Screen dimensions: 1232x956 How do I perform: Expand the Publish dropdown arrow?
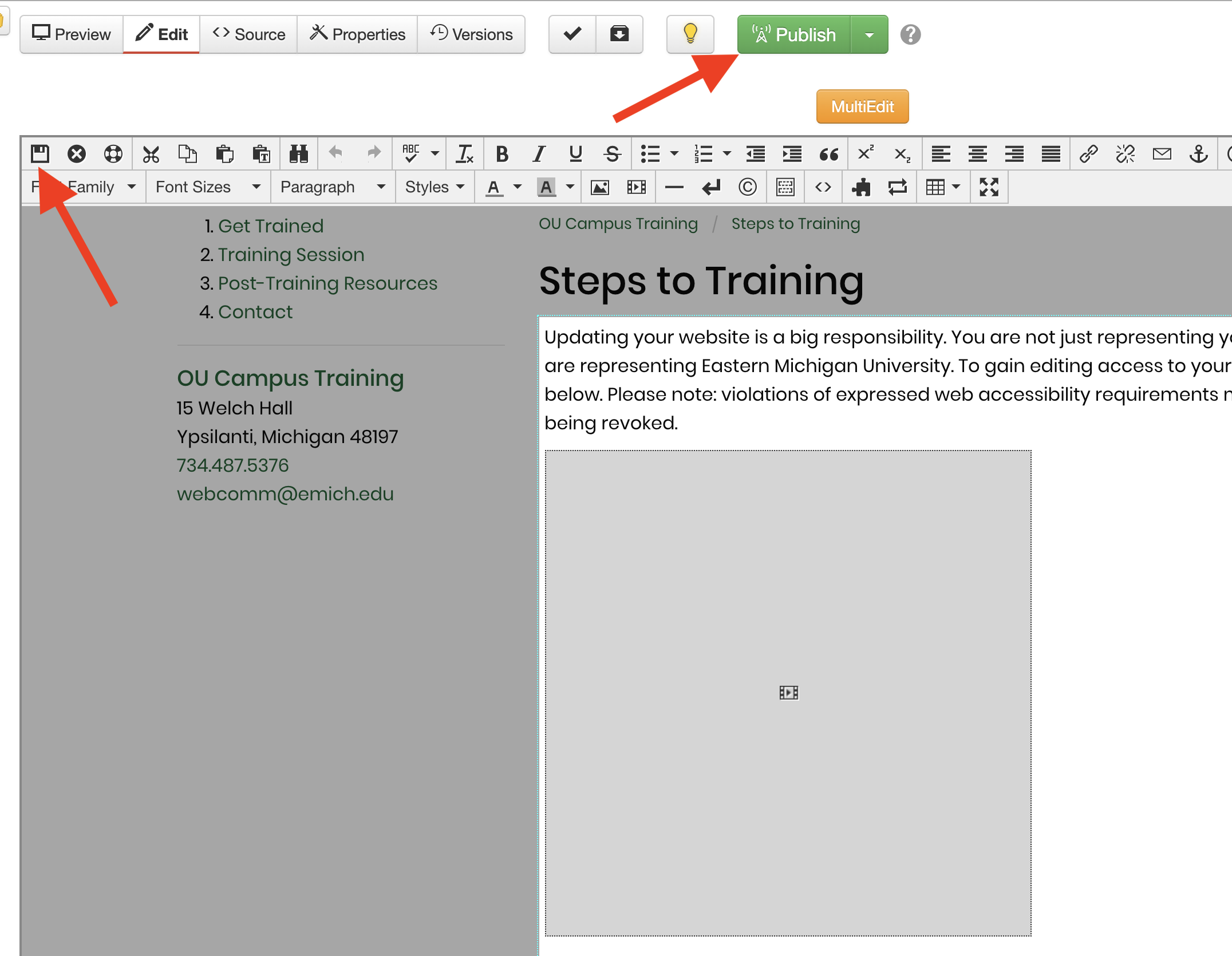tap(870, 34)
